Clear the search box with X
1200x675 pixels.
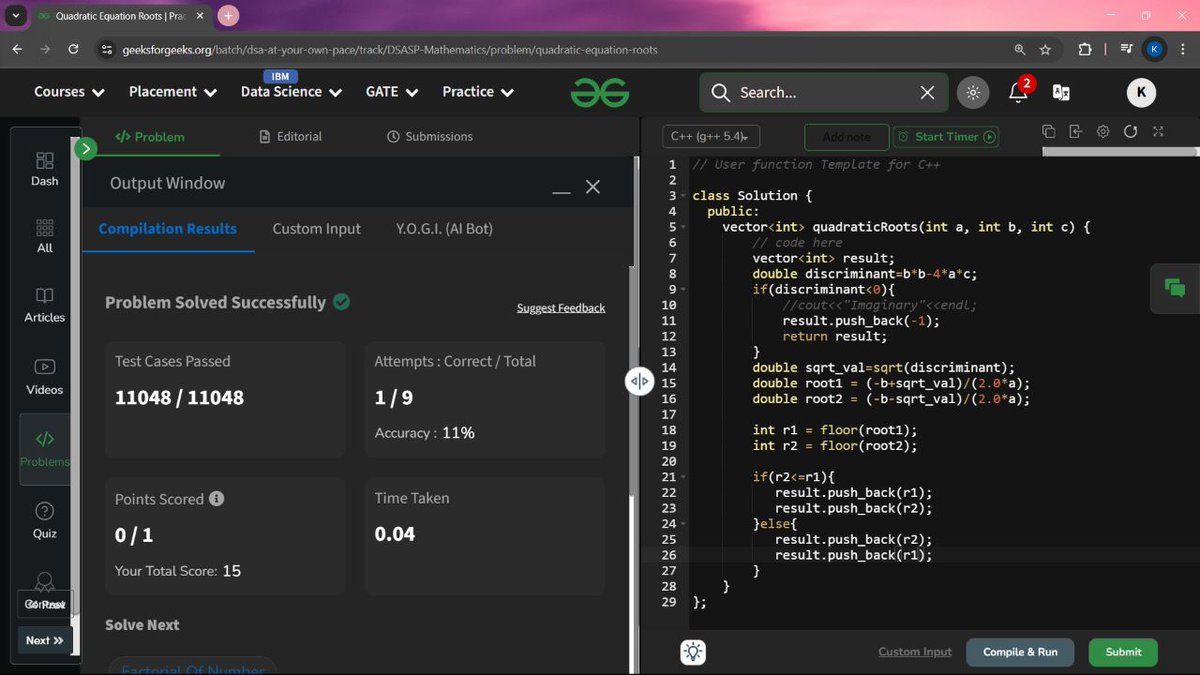pos(927,92)
